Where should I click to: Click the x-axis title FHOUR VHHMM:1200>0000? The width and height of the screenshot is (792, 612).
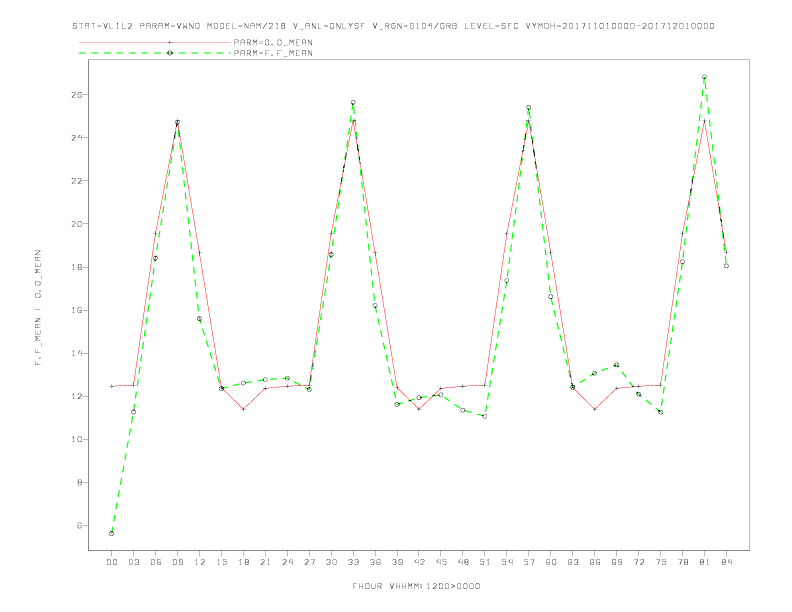click(x=416, y=586)
